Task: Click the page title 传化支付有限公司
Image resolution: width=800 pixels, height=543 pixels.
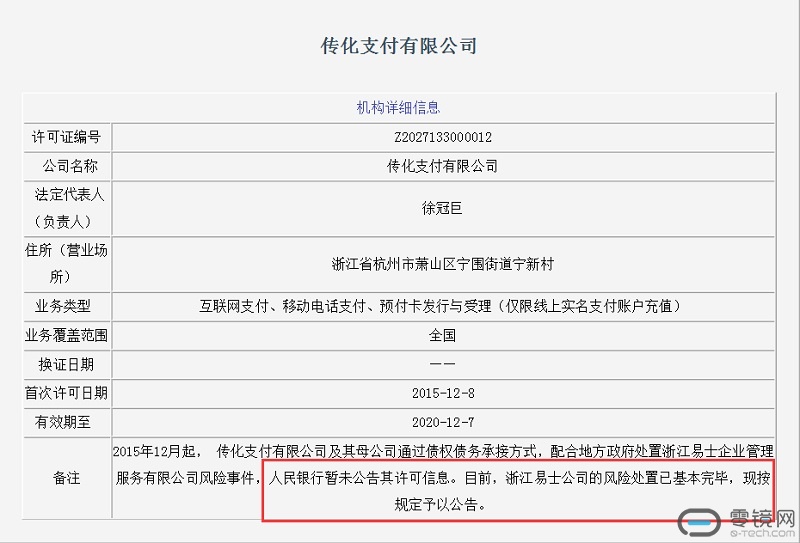Action: [399, 46]
